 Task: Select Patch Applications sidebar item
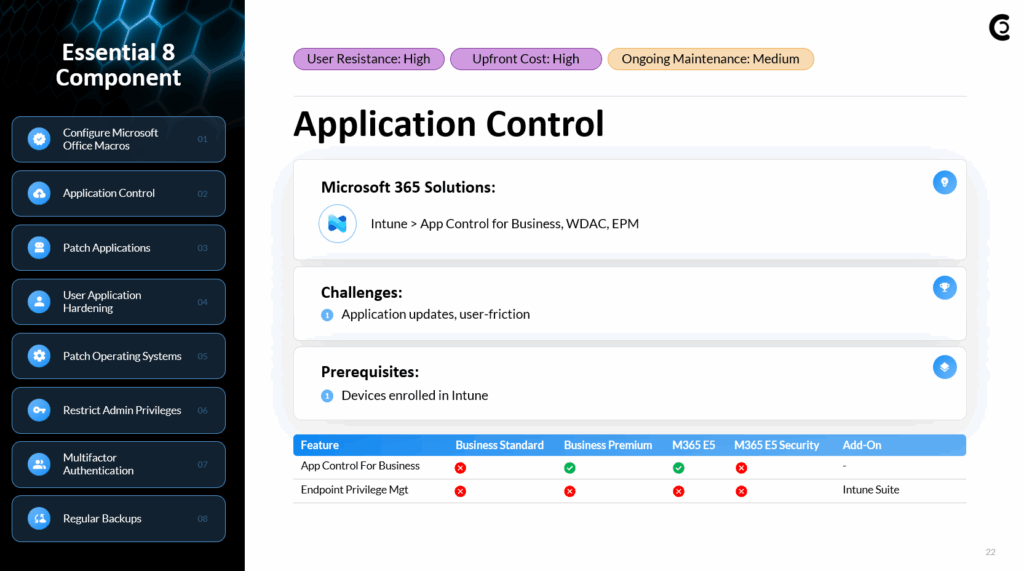(x=118, y=248)
